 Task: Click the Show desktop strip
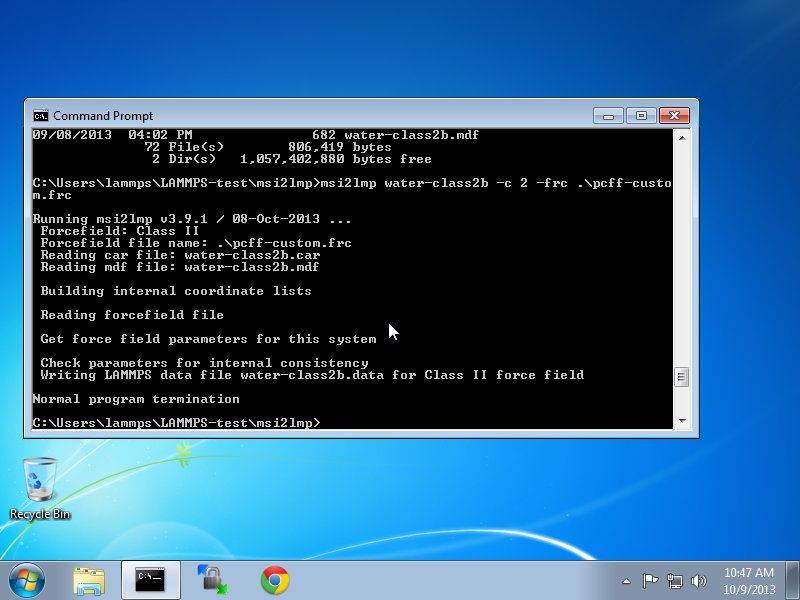click(x=792, y=580)
